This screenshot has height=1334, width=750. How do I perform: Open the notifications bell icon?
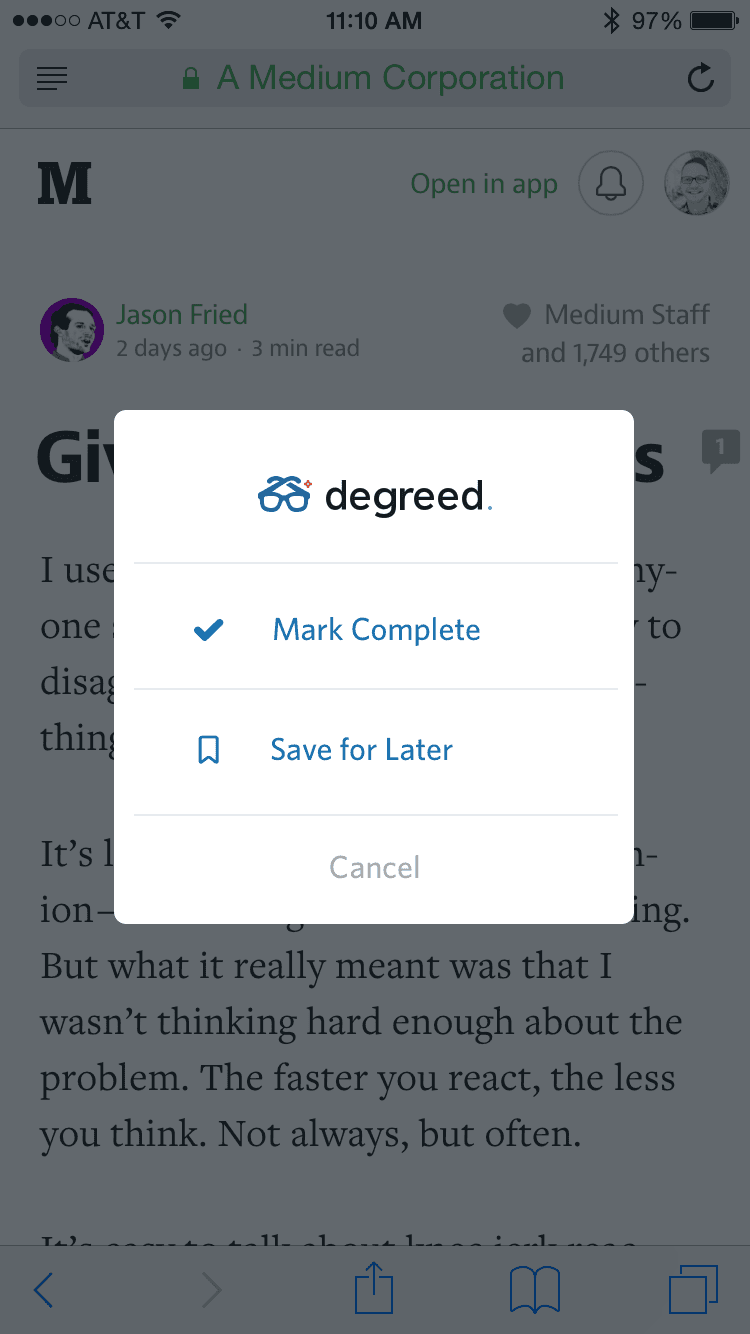tap(611, 183)
